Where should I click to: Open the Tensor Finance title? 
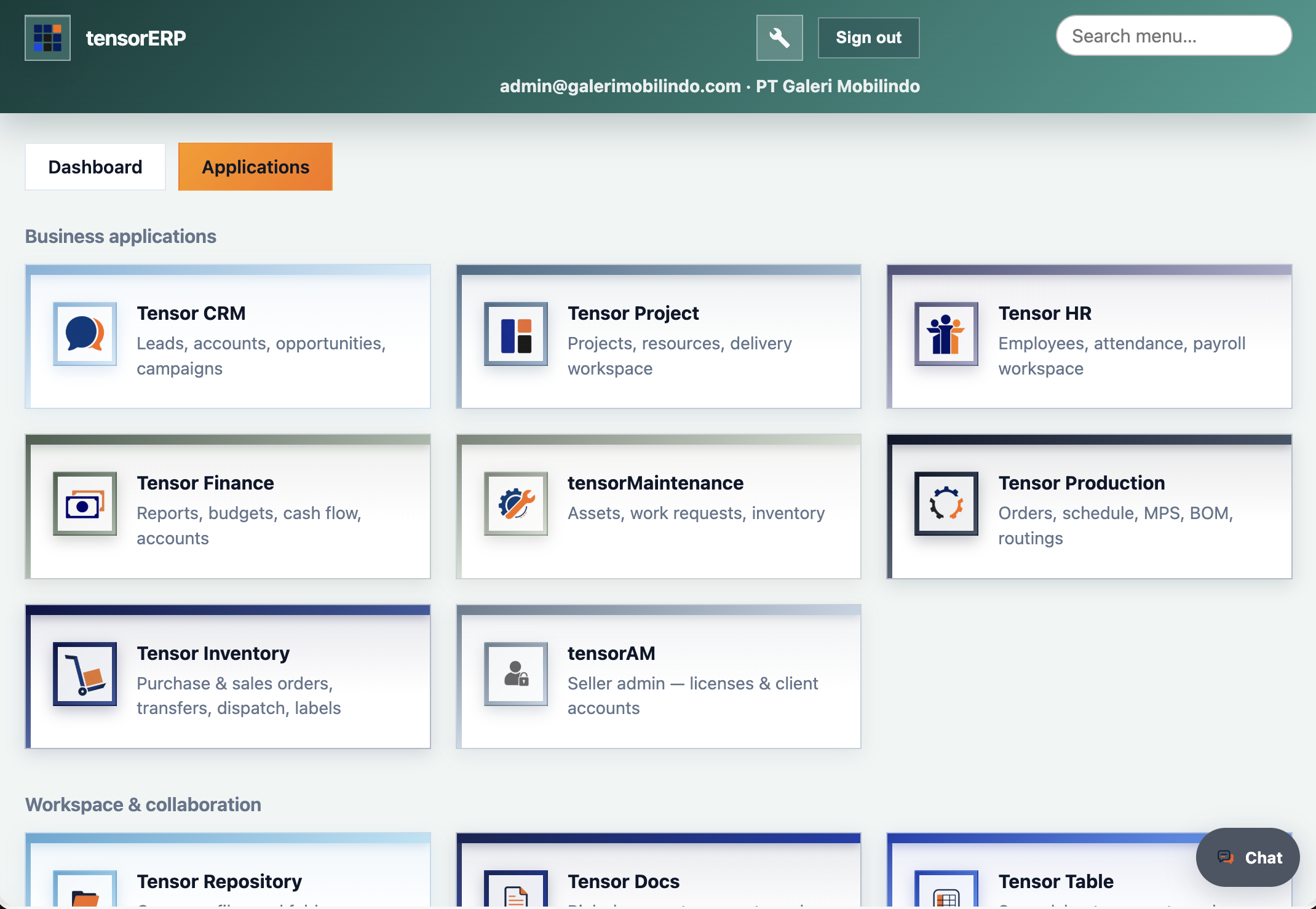pyautogui.click(x=205, y=483)
